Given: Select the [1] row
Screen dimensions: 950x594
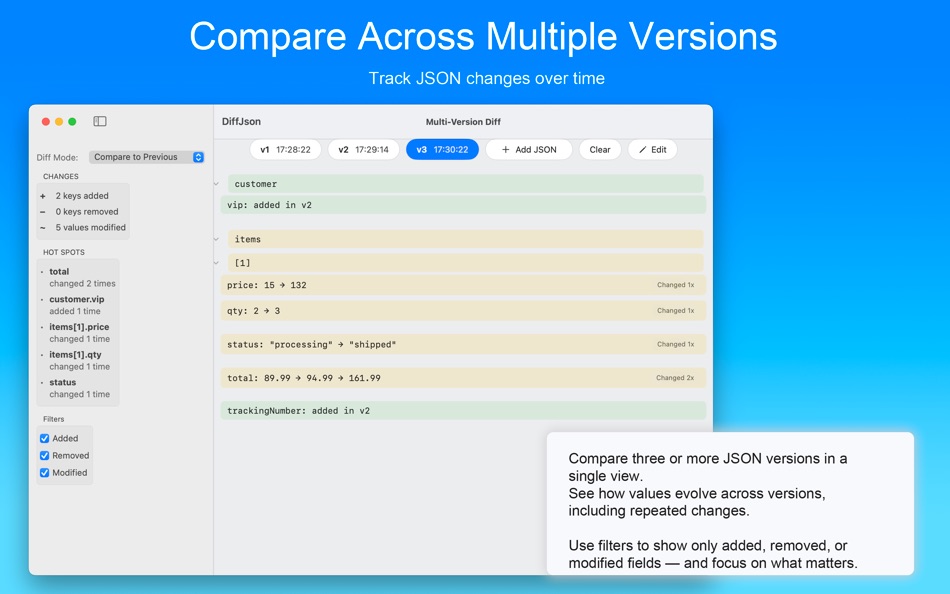Looking at the screenshot, I should tap(465, 263).
